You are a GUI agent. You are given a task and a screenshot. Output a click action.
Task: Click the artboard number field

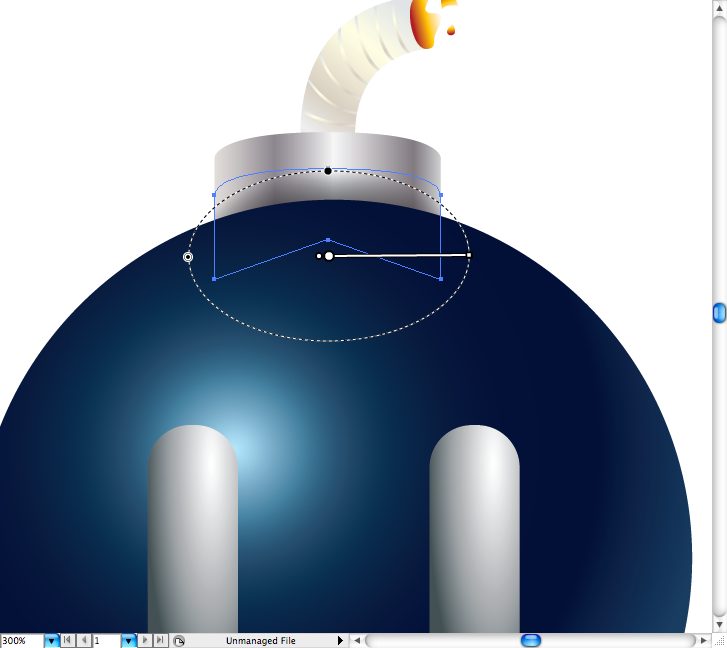[105, 640]
